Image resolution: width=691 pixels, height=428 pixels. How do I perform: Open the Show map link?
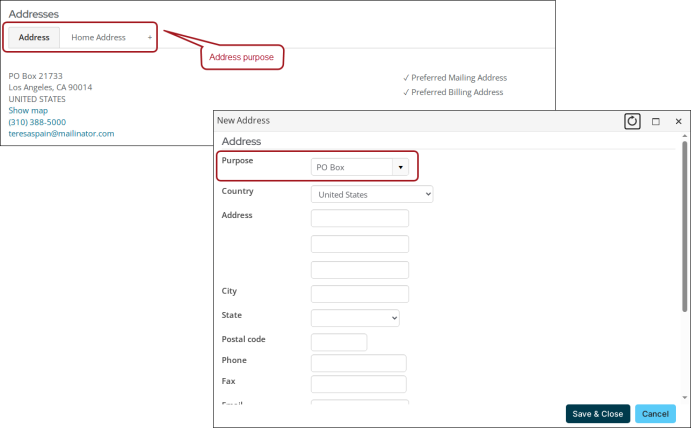pos(28,111)
